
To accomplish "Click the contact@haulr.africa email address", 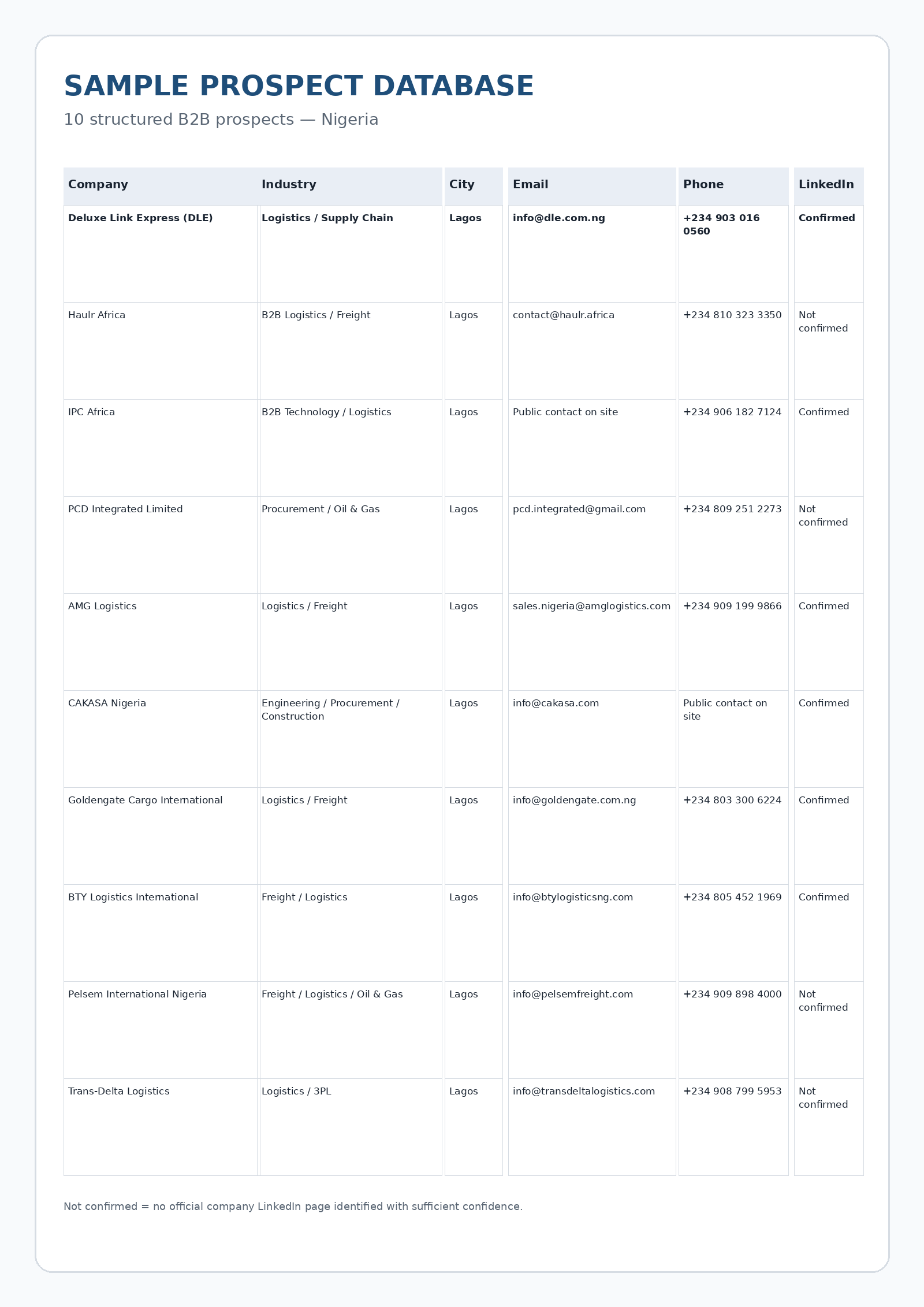I will [x=563, y=315].
